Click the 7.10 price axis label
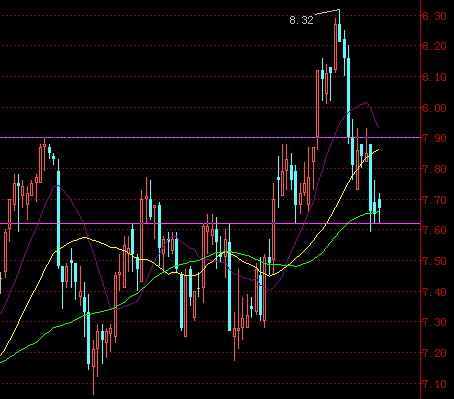The height and width of the screenshot is (399, 454). tap(435, 384)
